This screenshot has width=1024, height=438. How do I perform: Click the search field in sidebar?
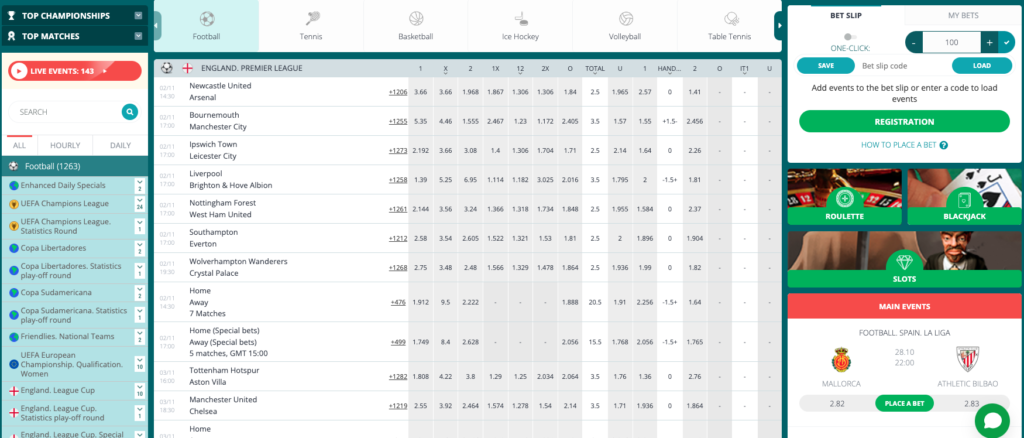click(x=69, y=112)
